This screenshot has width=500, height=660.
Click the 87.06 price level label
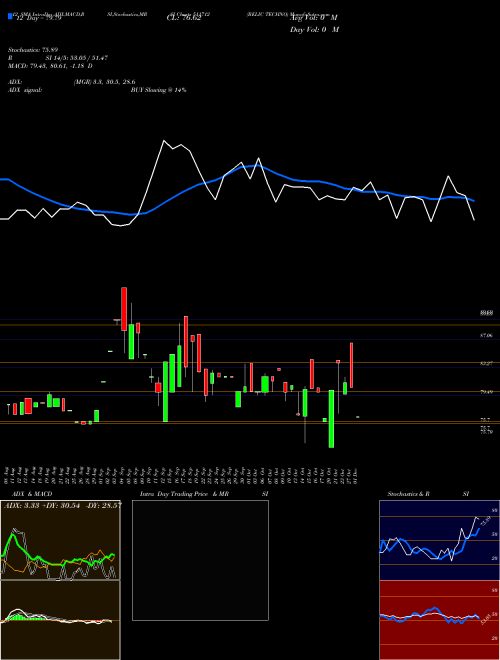click(x=486, y=335)
